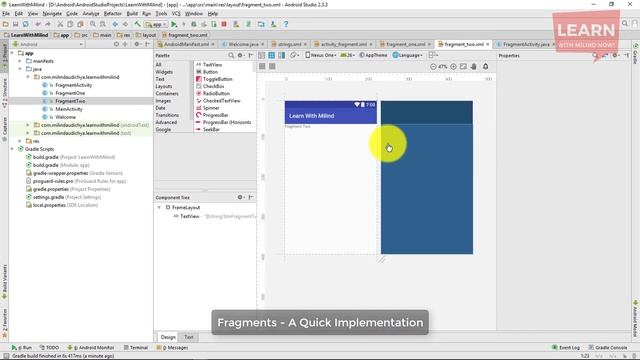Viewport: 640px width, 360px height.
Task: Click the Cut scissors icon
Action: click(x=60, y=24)
